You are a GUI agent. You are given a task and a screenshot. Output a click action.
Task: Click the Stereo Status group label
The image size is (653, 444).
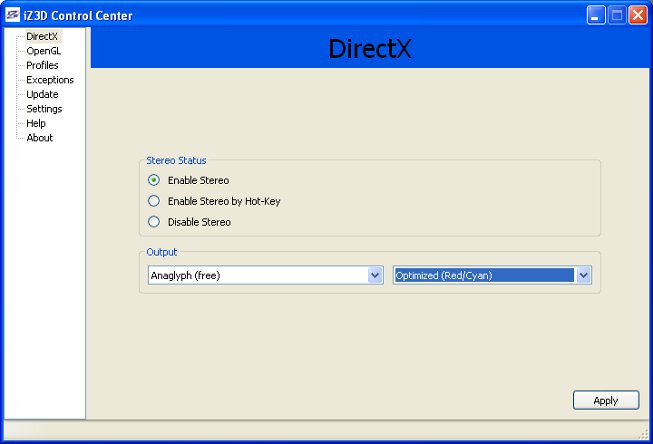pyautogui.click(x=176, y=161)
